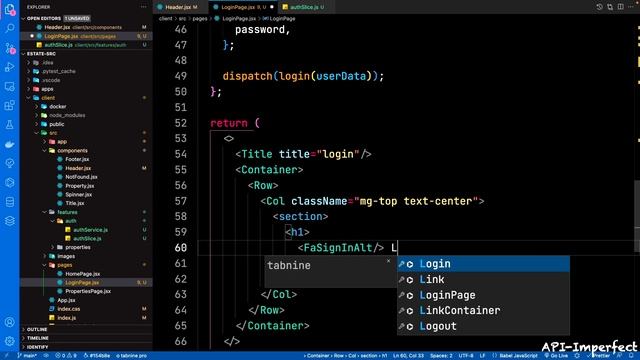The width and height of the screenshot is (640, 360).
Task: Select LoginPage in autocomplete suggestions
Action: tap(483, 295)
